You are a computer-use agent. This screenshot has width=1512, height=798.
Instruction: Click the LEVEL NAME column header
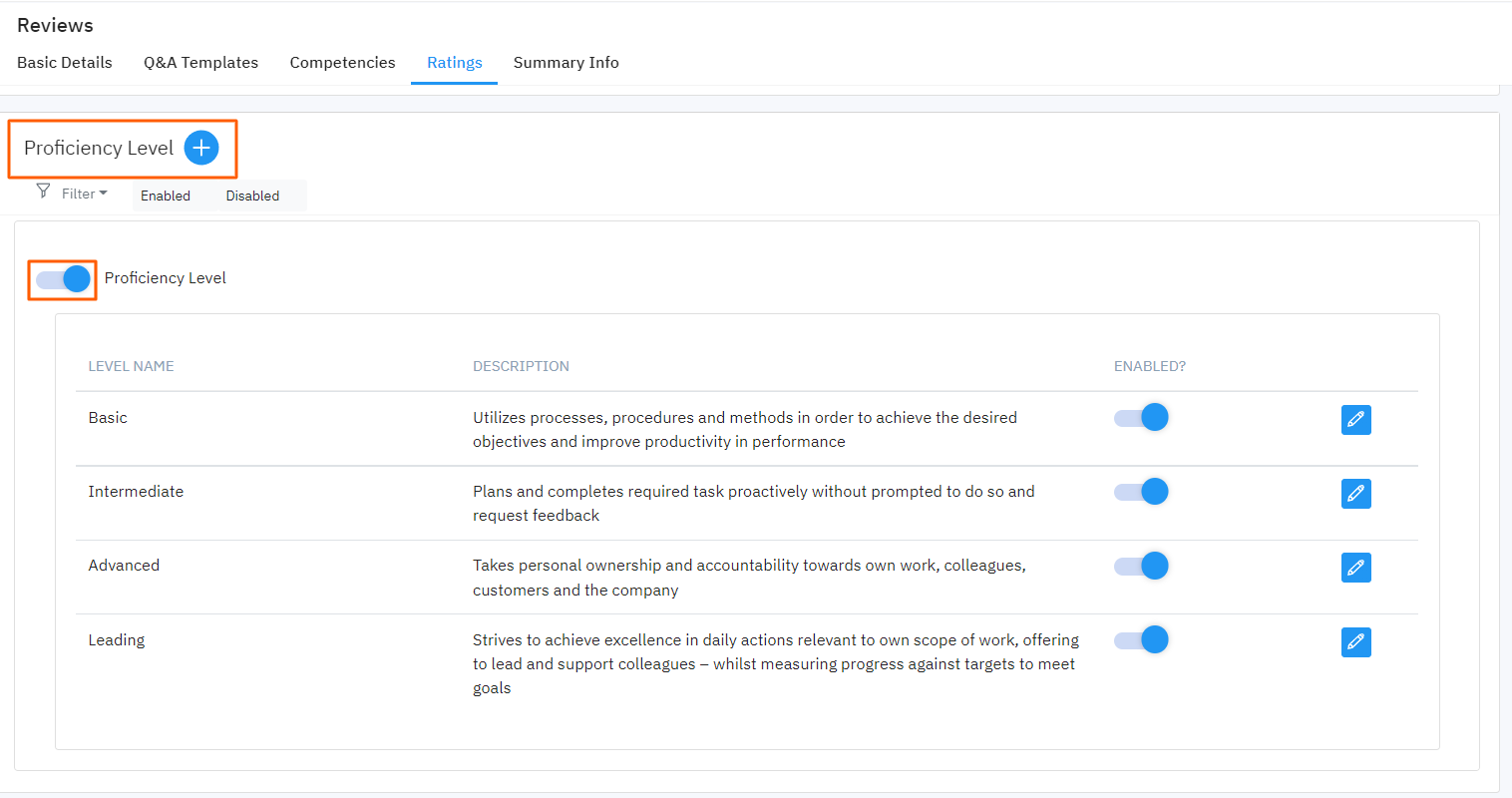coord(131,367)
